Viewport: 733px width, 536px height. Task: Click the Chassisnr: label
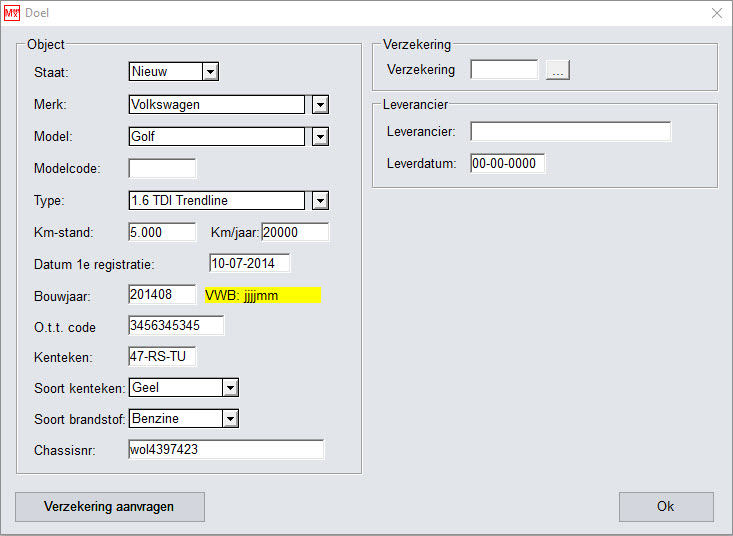(x=65, y=450)
